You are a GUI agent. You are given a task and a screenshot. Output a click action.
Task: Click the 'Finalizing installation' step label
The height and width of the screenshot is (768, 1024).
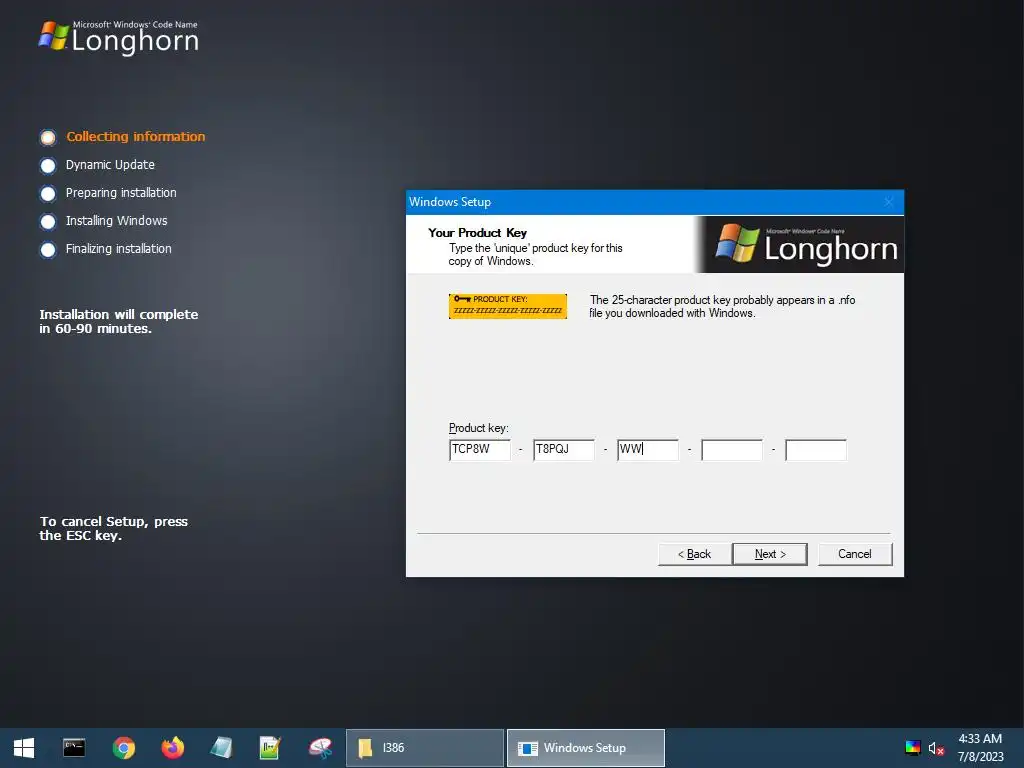[x=119, y=249]
